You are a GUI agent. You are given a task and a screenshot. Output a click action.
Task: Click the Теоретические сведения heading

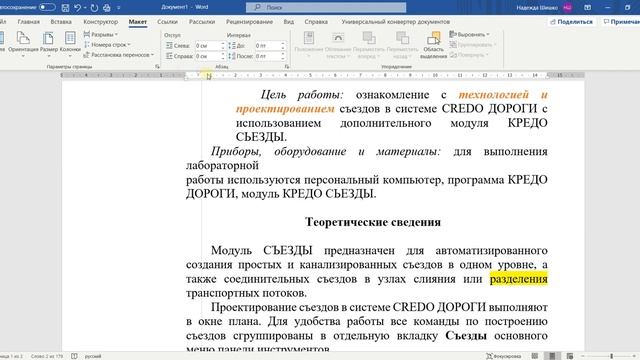click(373, 222)
